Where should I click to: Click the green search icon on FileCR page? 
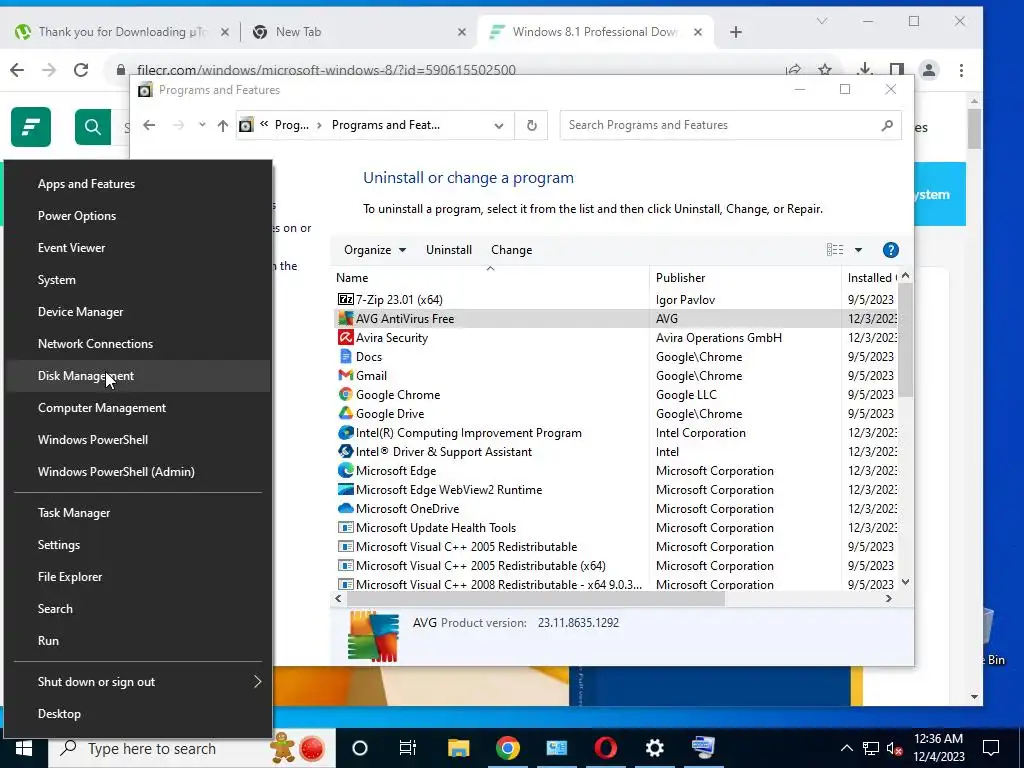point(93,127)
